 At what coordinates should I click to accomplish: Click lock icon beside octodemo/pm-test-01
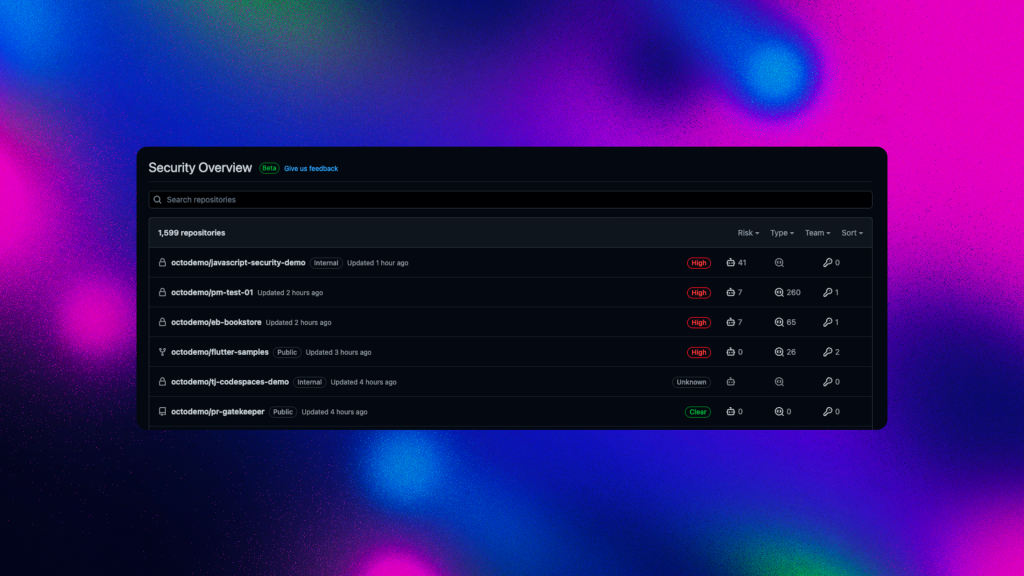(162, 293)
